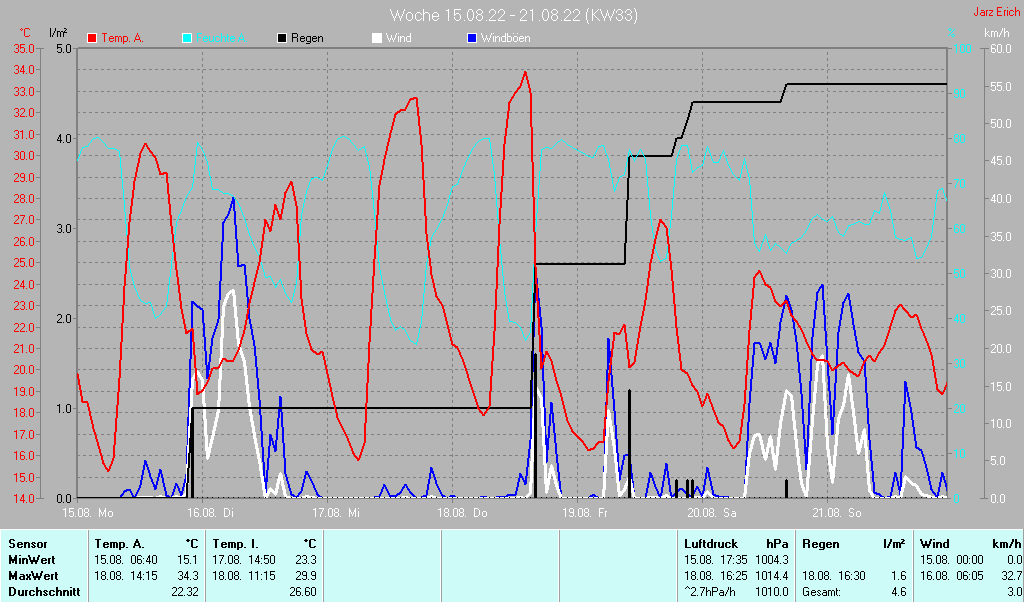
Task: Click the 'Jarz Erich' author text
Action: 997,12
